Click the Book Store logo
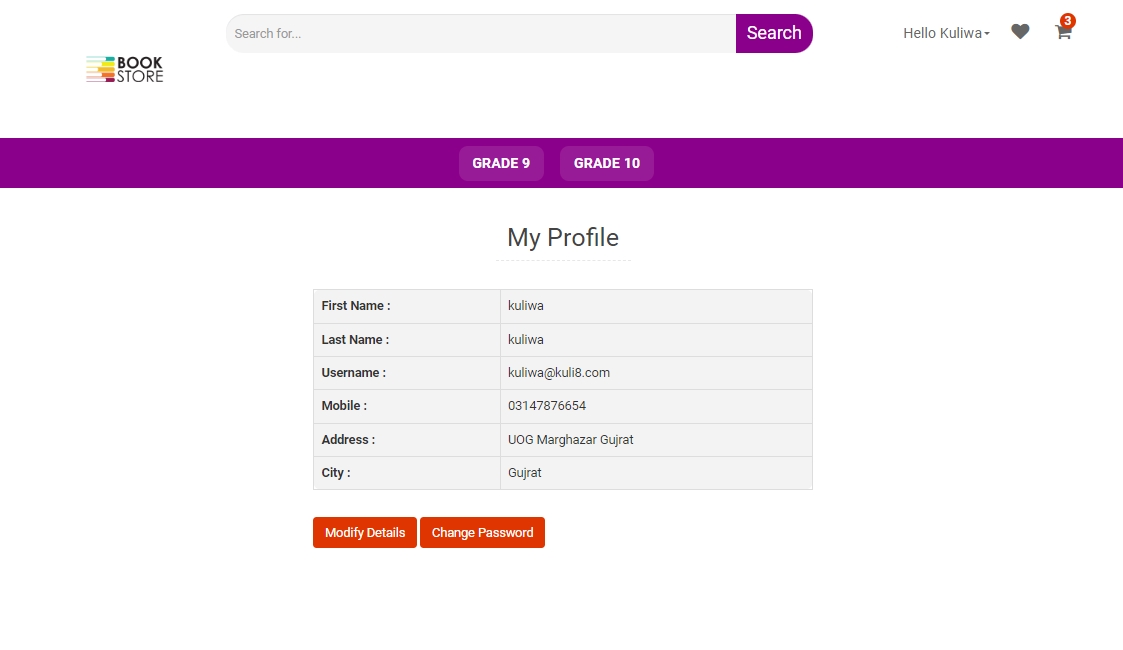The image size is (1123, 650). click(125, 69)
